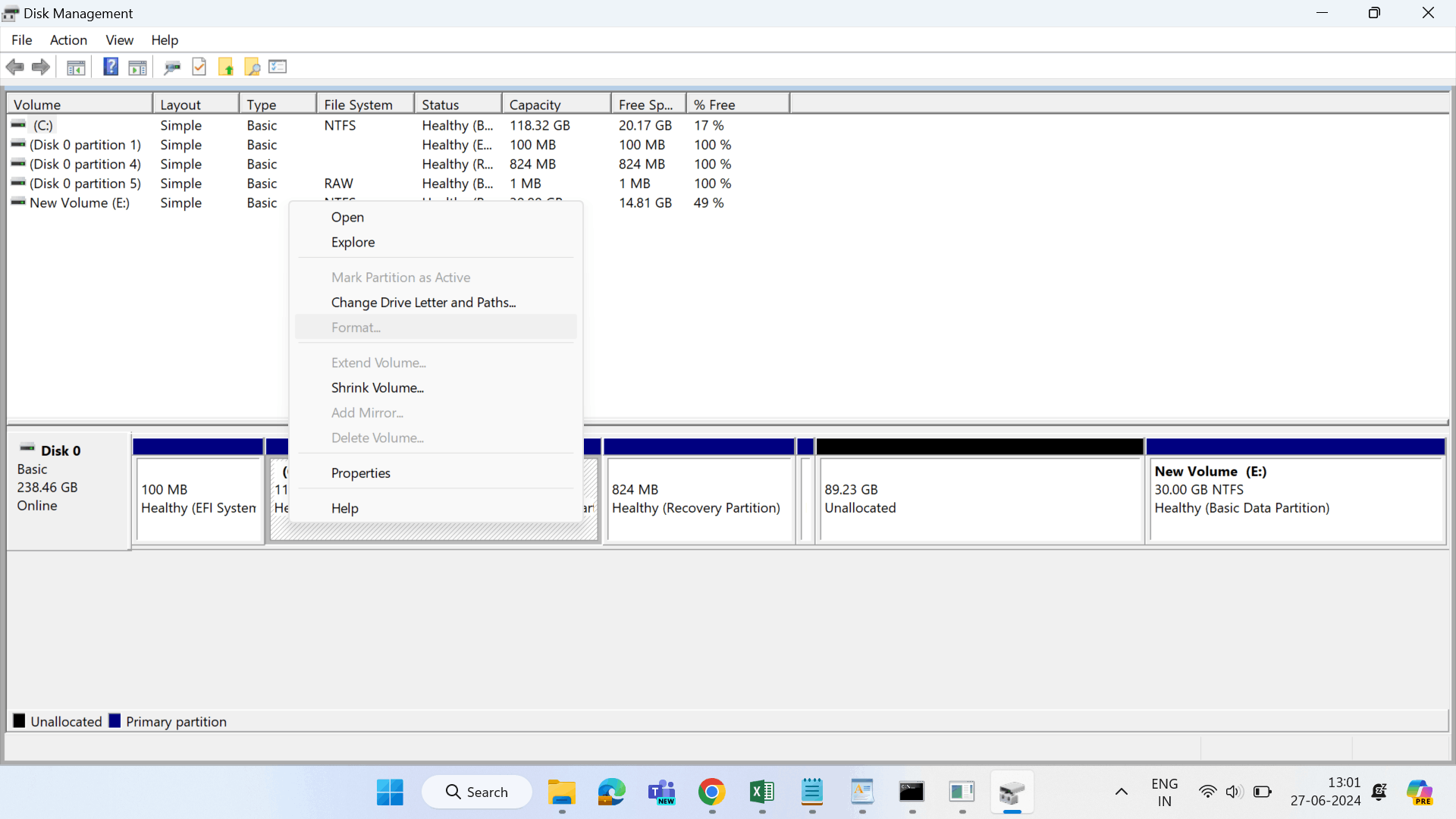Click the folder with magnifier icon
Image resolution: width=1456 pixels, height=819 pixels.
(x=253, y=67)
